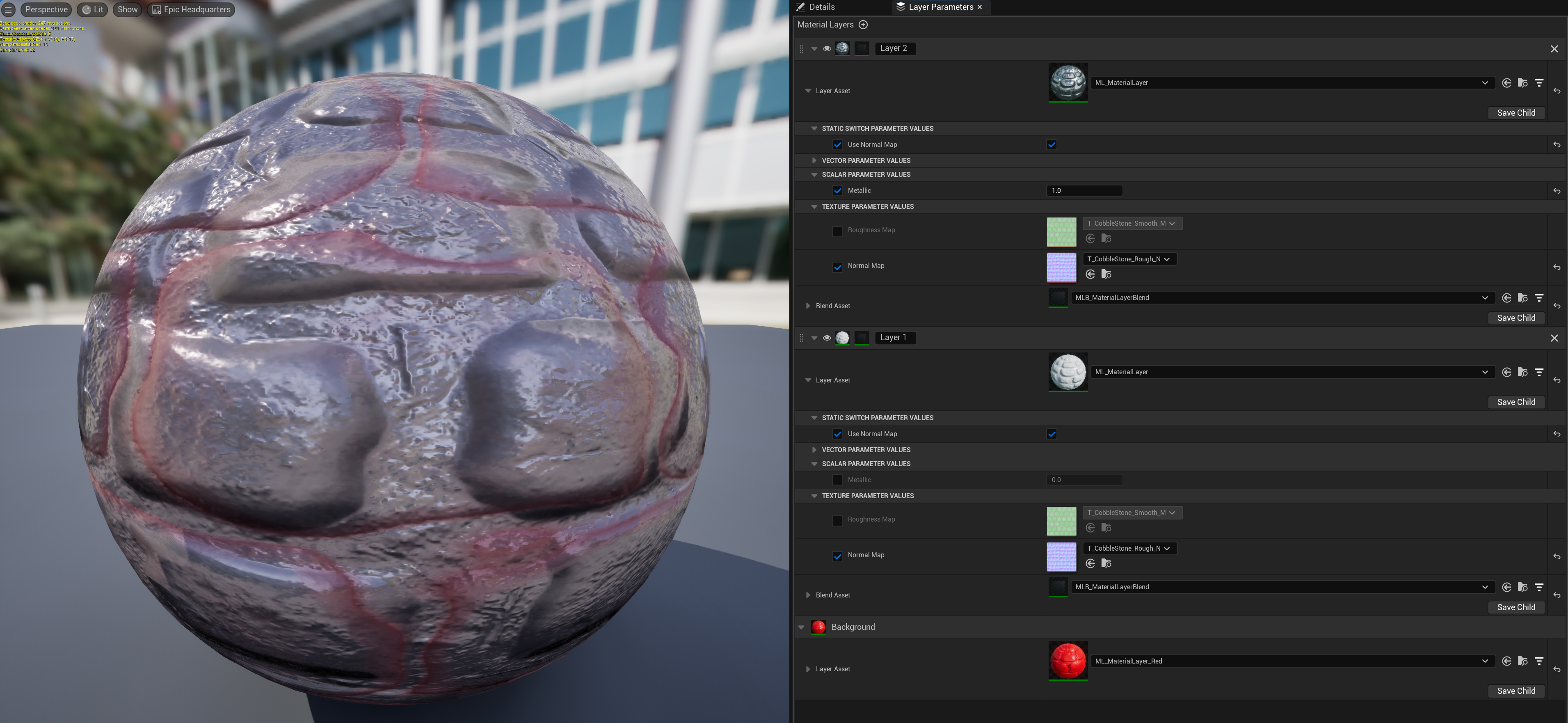Open the Perspective viewport menu
Viewport: 1568px width, 723px height.
[46, 10]
